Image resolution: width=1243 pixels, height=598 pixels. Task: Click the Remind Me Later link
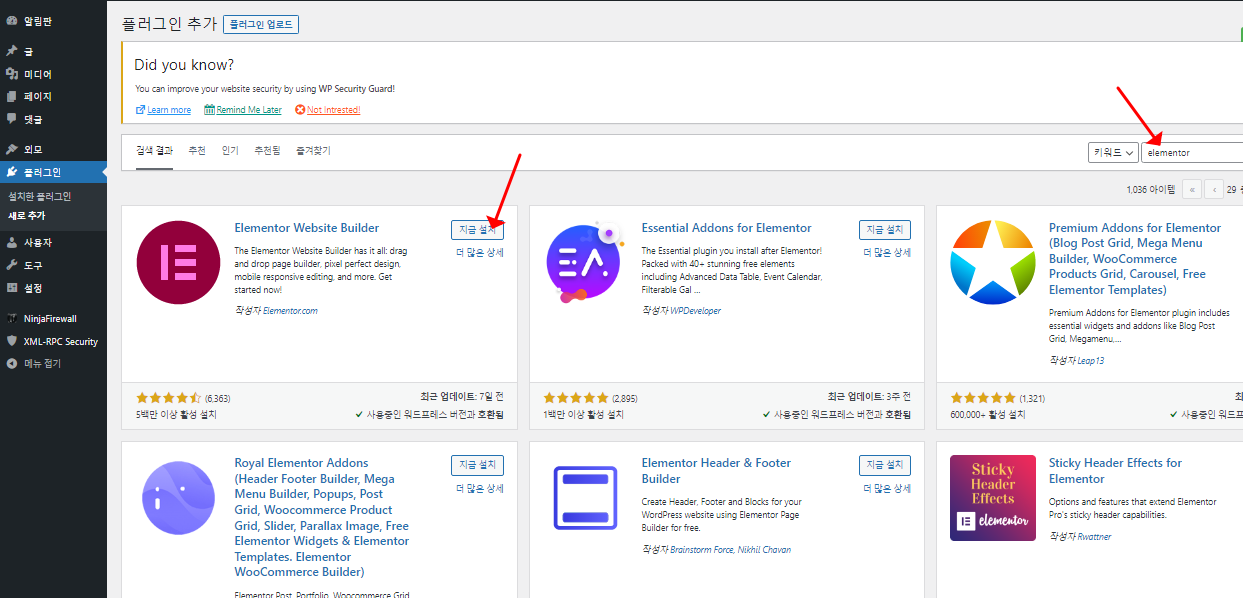pos(249,110)
